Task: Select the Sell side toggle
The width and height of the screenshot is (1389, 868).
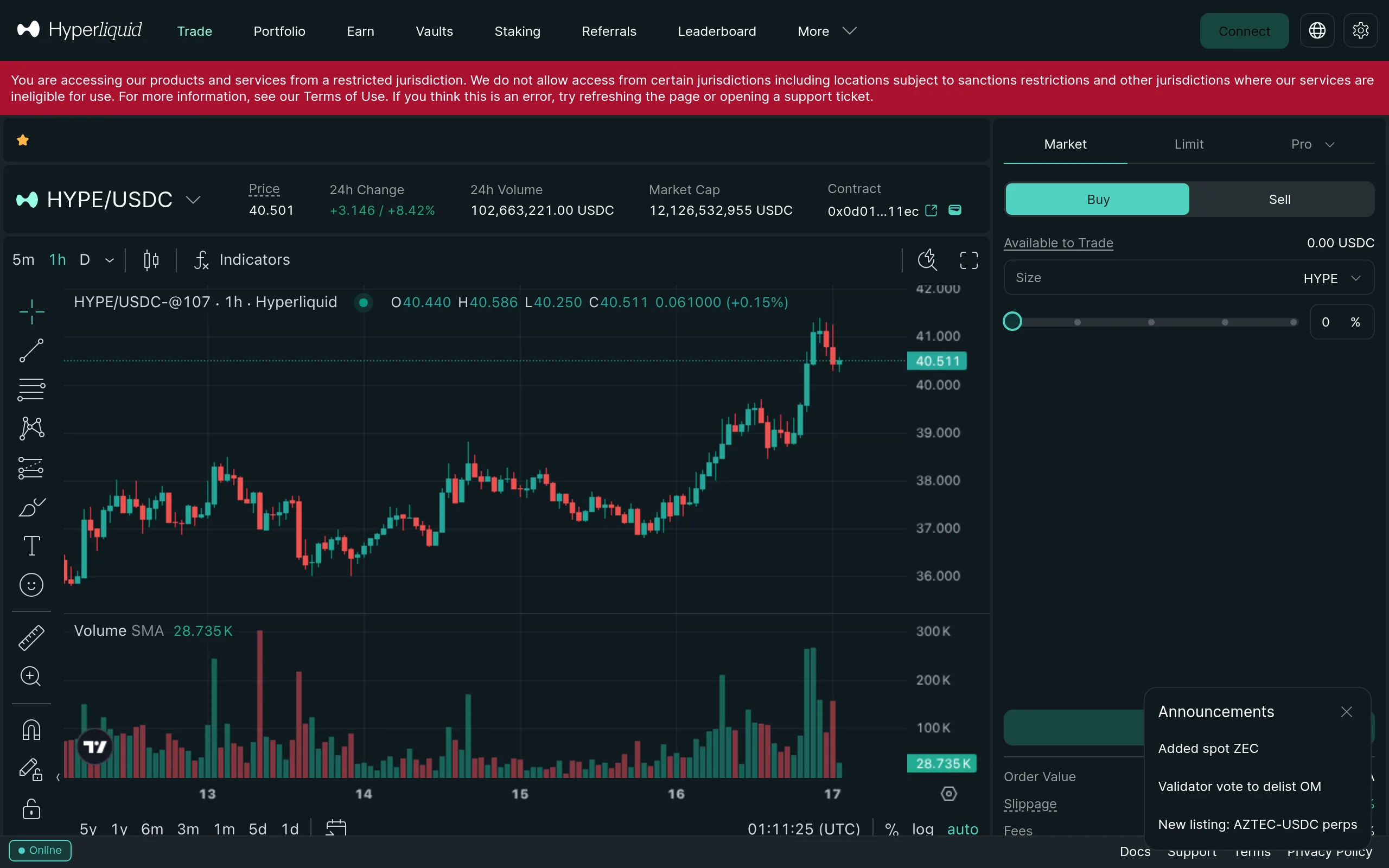Action: pyautogui.click(x=1279, y=199)
